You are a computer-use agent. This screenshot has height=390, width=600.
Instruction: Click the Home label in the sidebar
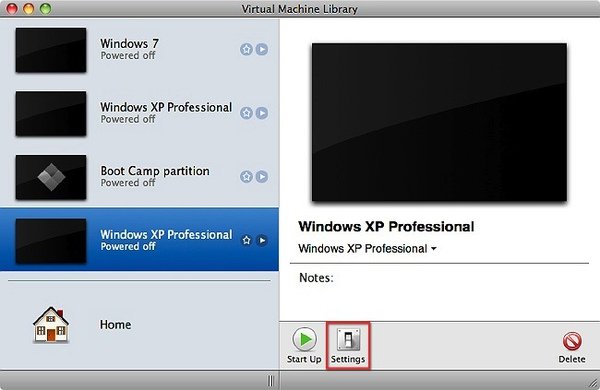coord(115,325)
